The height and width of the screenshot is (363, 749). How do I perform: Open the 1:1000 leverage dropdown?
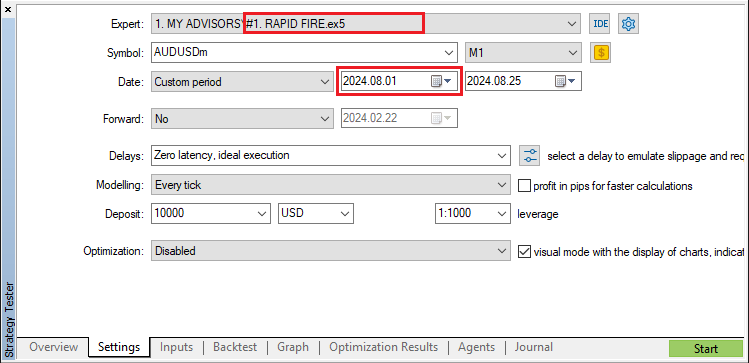point(472,214)
